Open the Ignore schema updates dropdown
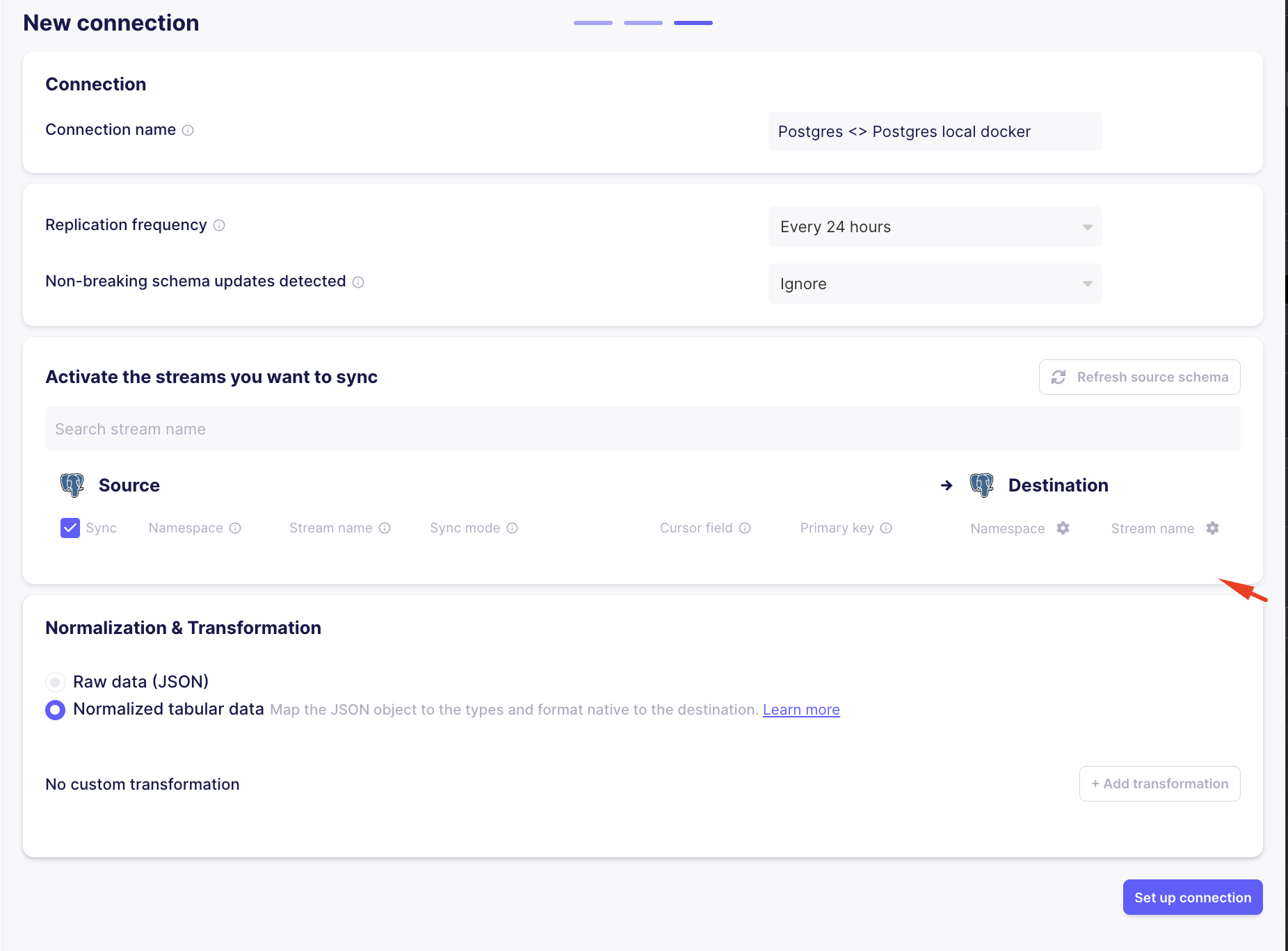The height and width of the screenshot is (951, 1288). pos(935,284)
